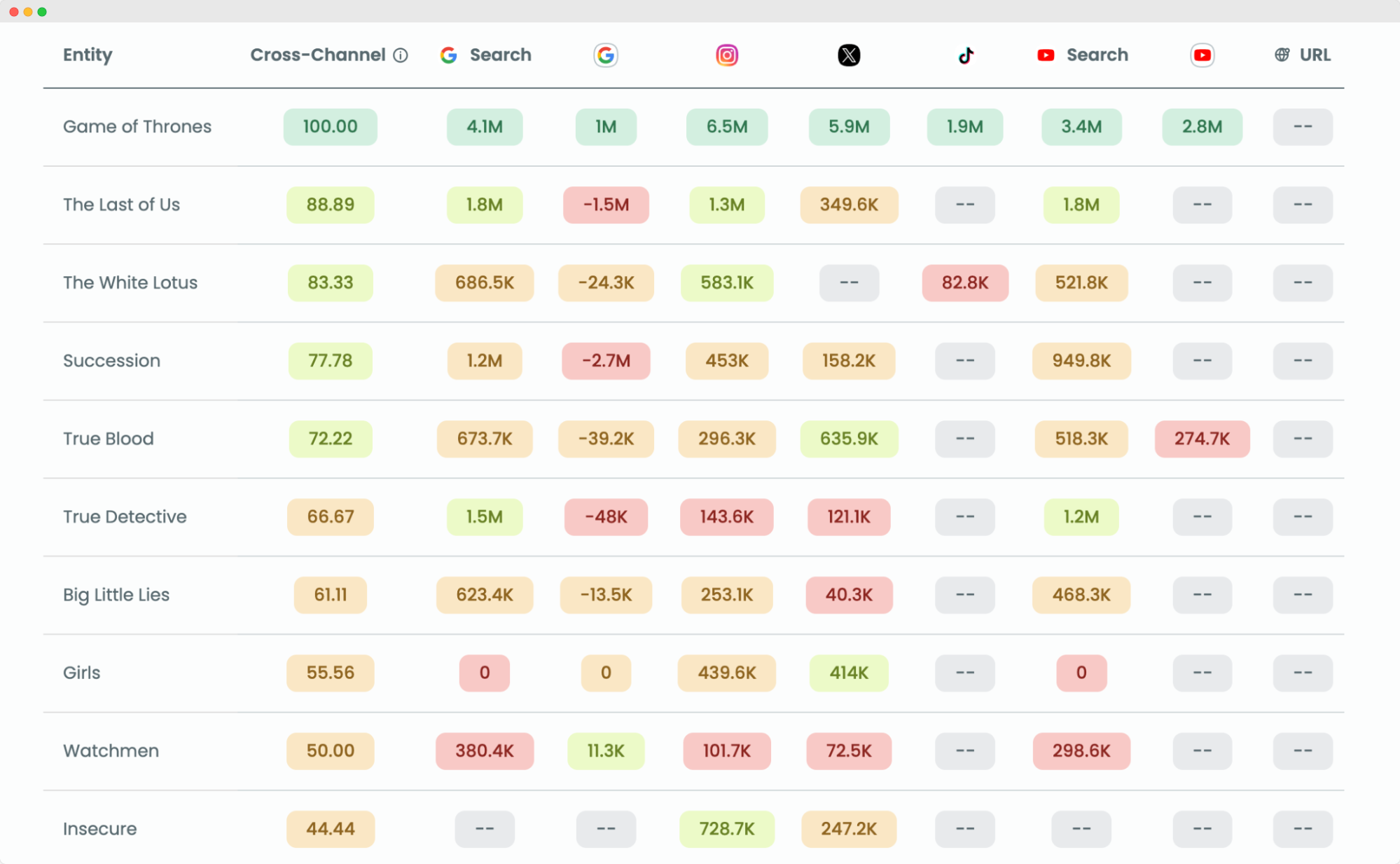Select the Game of Thrones entity

coord(137,127)
